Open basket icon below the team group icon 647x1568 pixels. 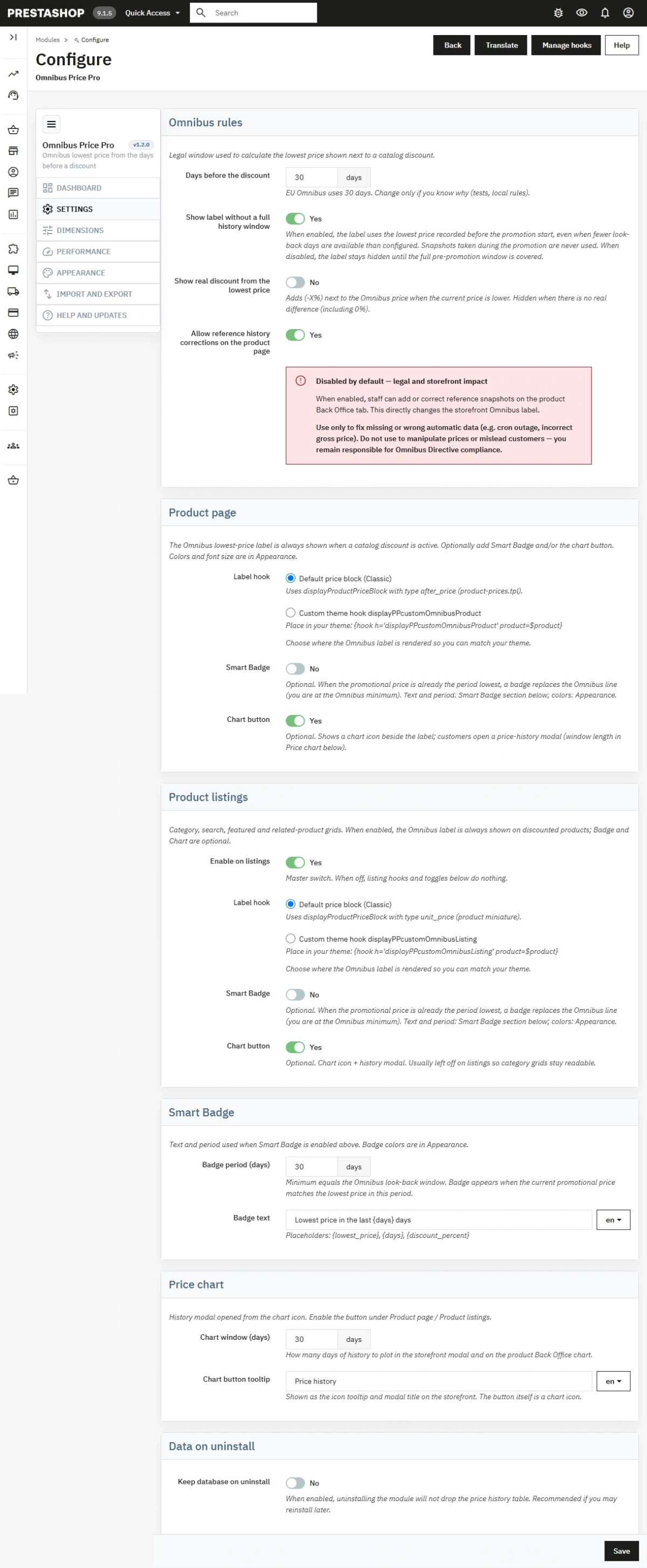tap(13, 480)
